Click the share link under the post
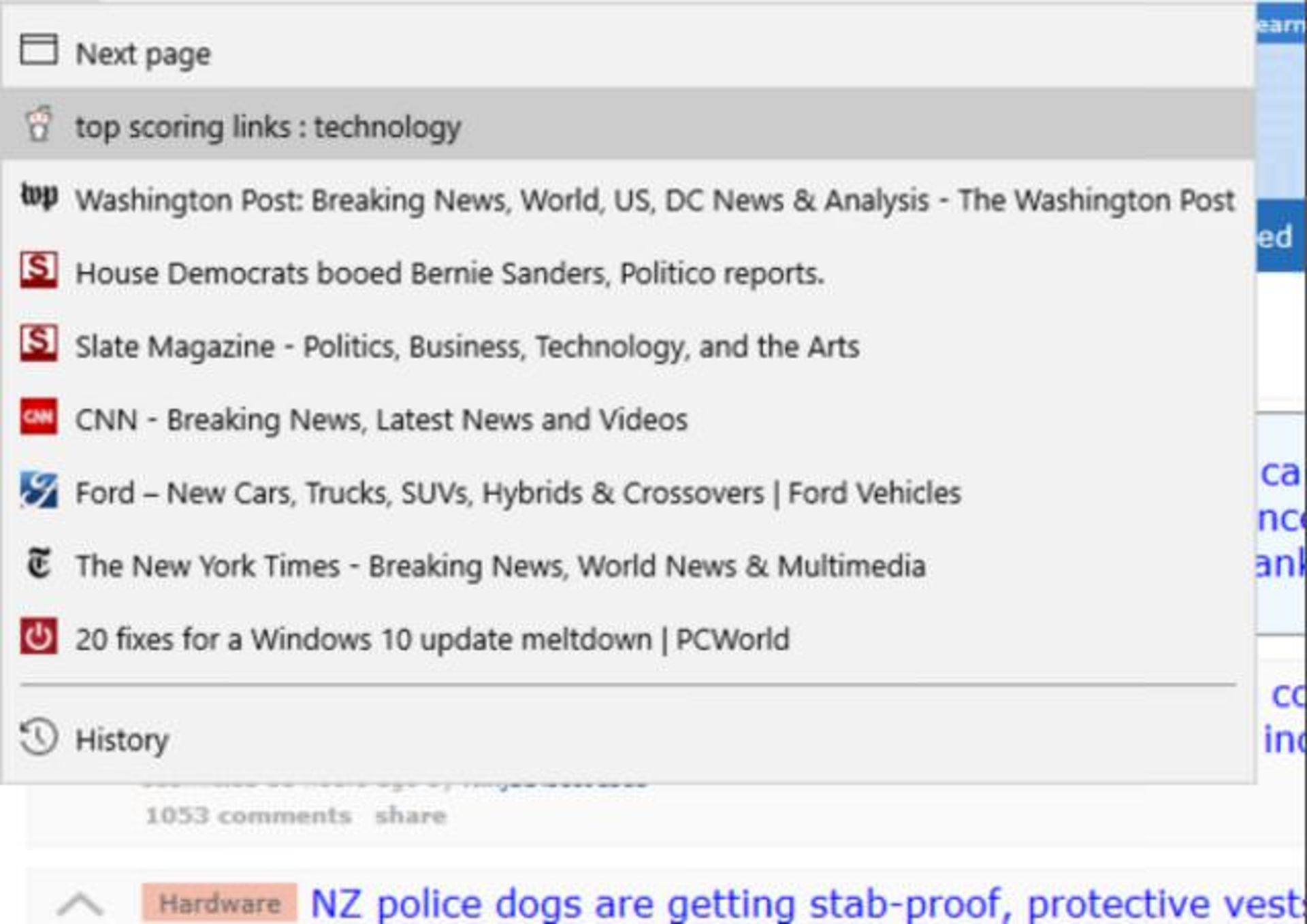 point(410,815)
